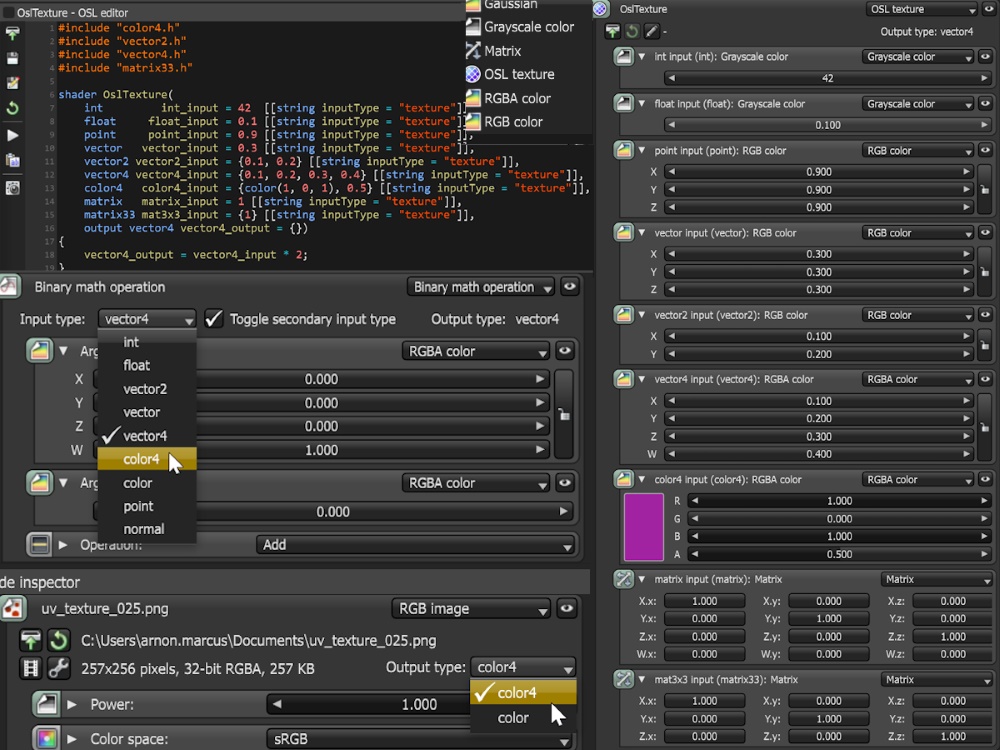1000x750 pixels.
Task: Click the Color space node icon
Action: (46, 739)
